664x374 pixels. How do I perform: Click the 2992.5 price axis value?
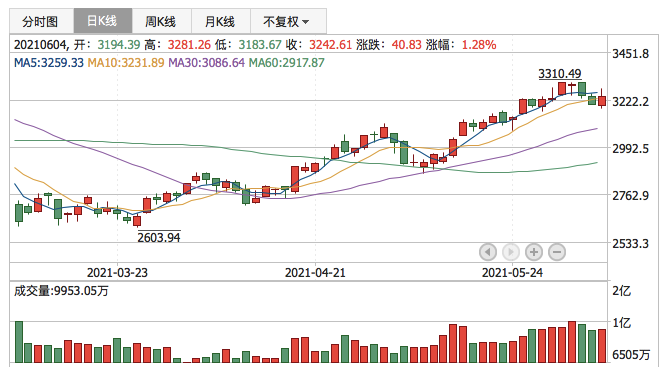click(631, 149)
